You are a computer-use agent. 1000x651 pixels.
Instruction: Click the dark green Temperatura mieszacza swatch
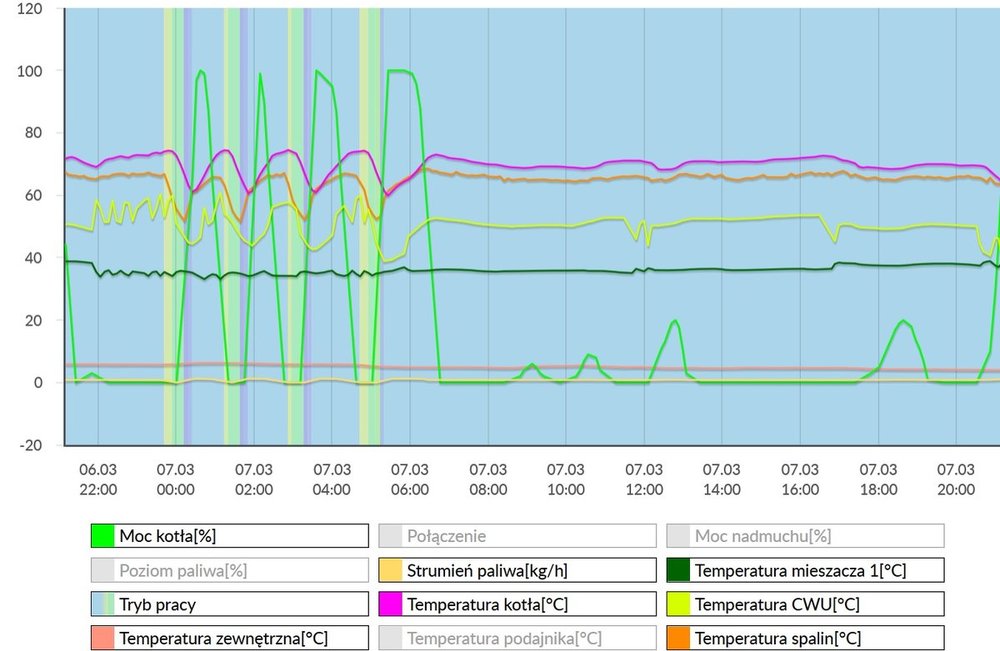click(679, 571)
